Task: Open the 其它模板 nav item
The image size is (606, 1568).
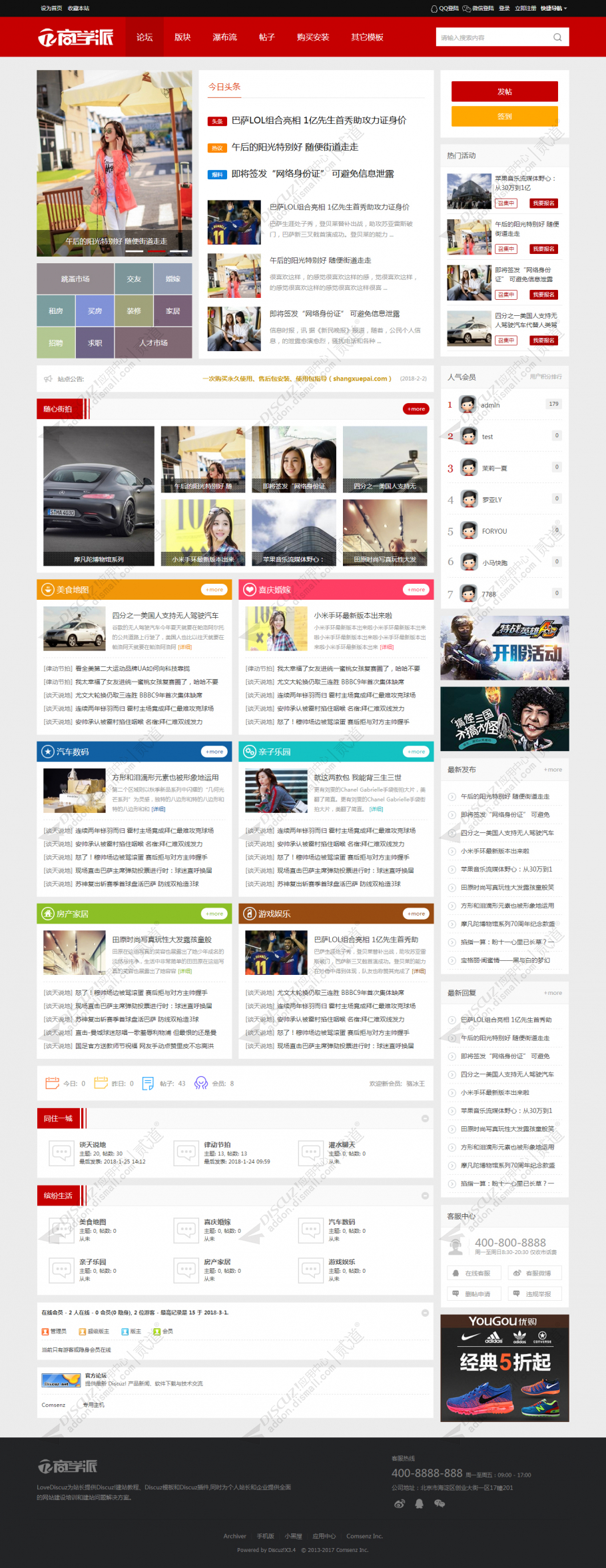Action: pyautogui.click(x=367, y=37)
